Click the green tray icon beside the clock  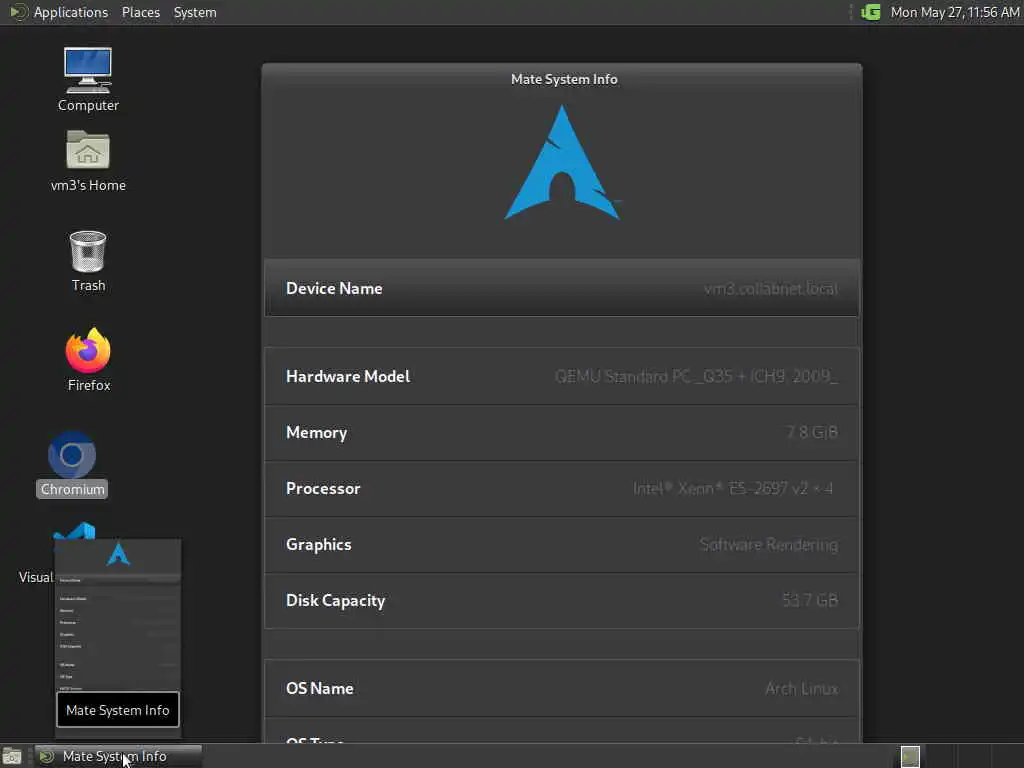point(871,12)
